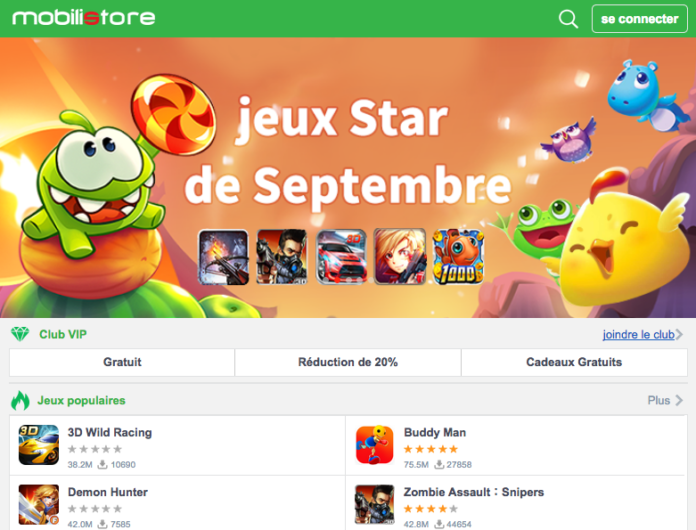Open the Zombie Assault Snipers app icon
Image resolution: width=696 pixels, height=530 pixels.
375,504
